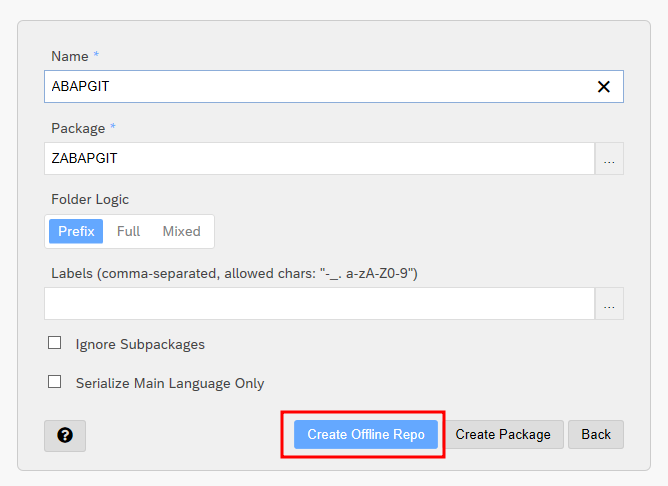Click the Labels comma-separated hint text
The width and height of the screenshot is (668, 486).
[x=234, y=273]
